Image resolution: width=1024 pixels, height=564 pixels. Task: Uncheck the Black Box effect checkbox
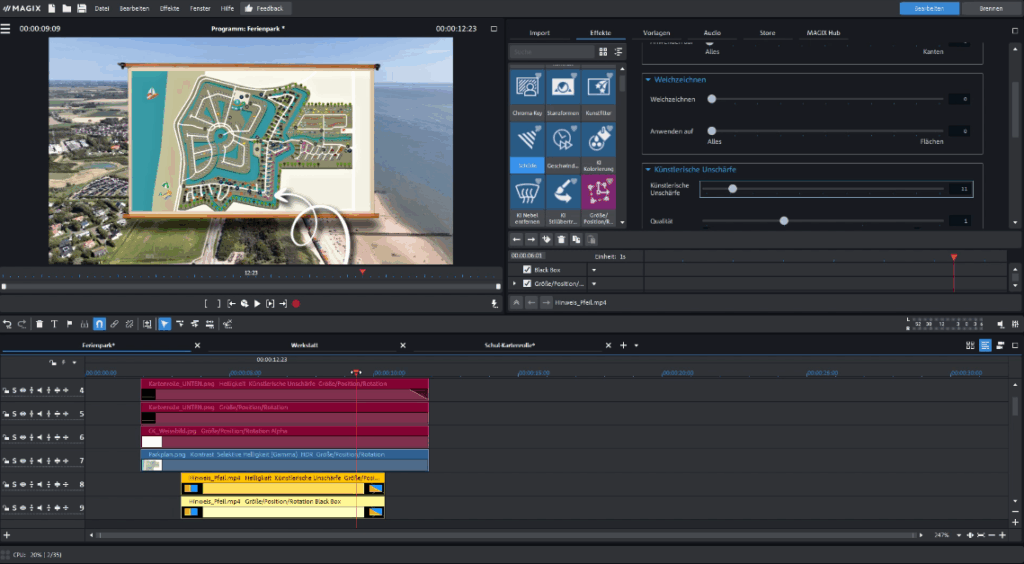527,270
